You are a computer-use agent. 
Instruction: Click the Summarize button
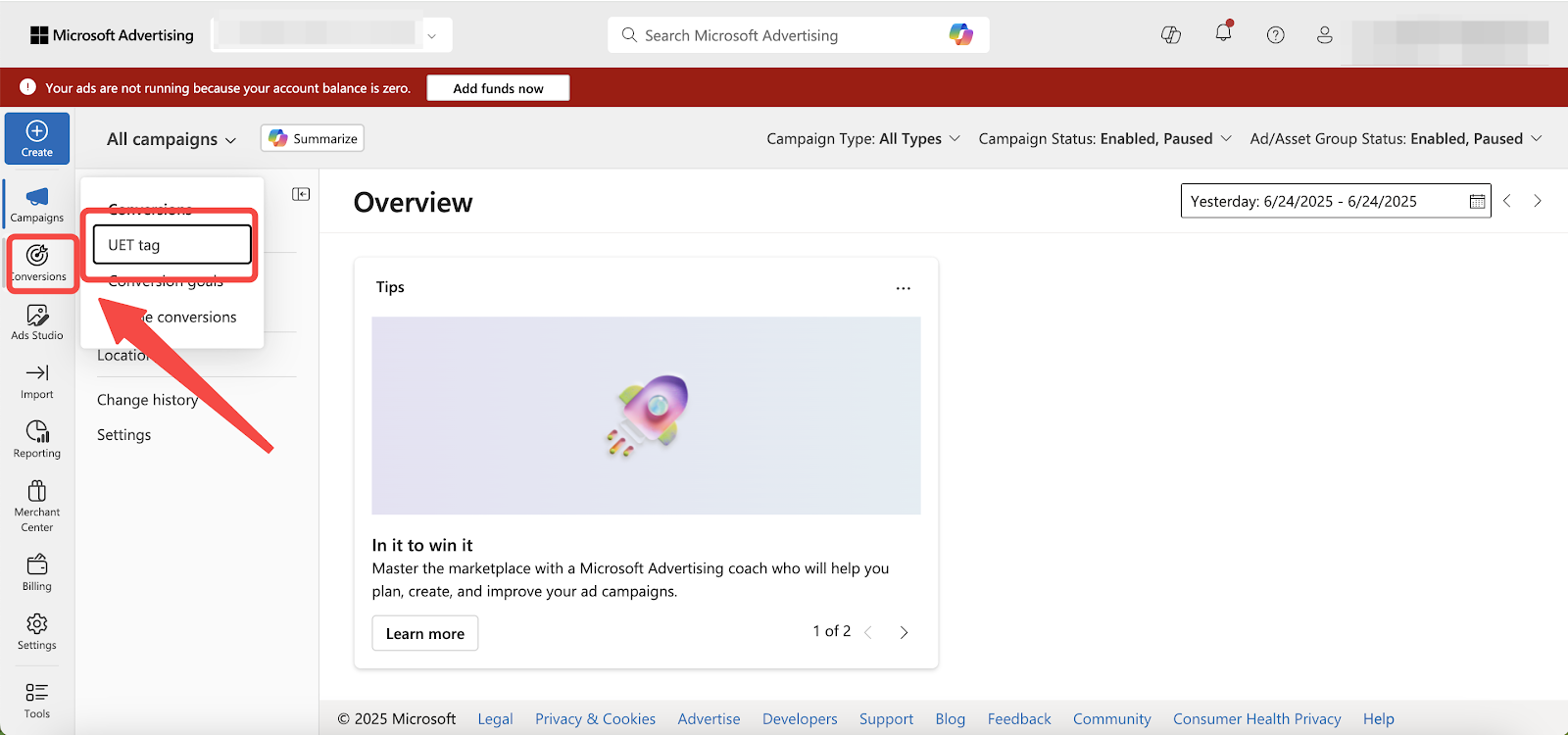(x=313, y=138)
